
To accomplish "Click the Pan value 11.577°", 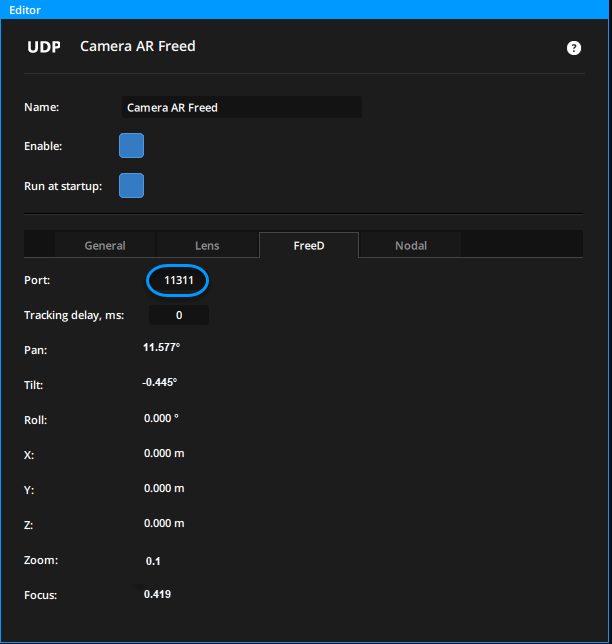I will coord(162,349).
